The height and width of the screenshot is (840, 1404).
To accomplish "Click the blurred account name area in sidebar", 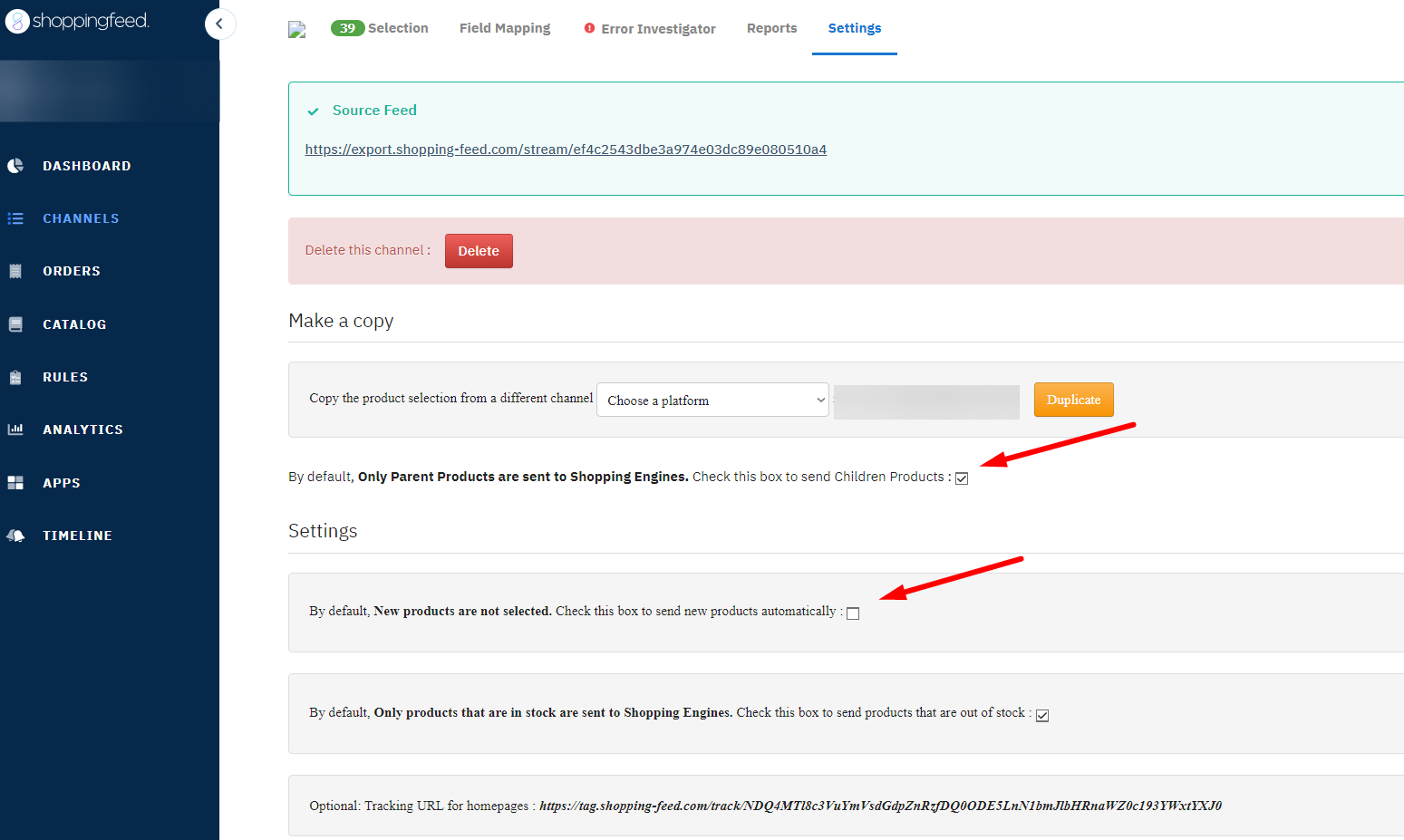I will (x=110, y=92).
